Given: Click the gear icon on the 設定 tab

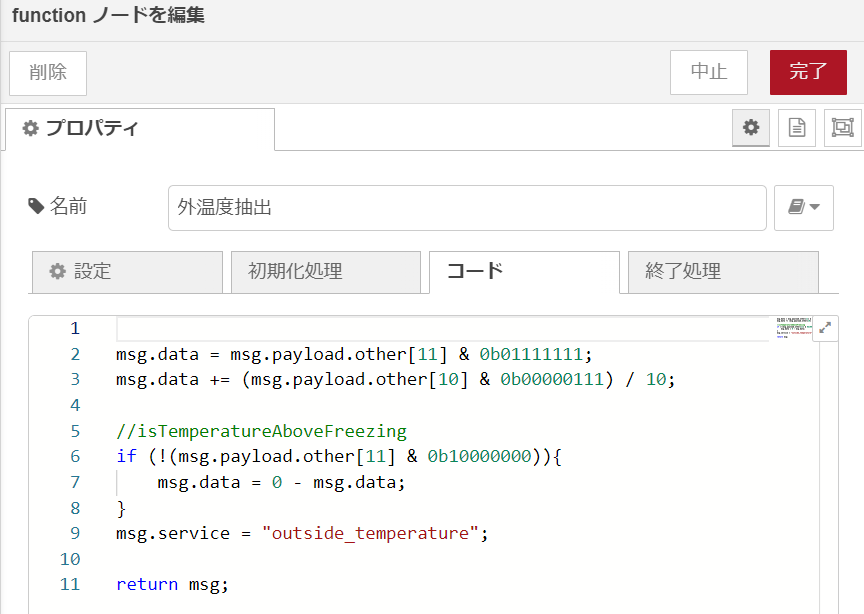Looking at the screenshot, I should (57, 272).
